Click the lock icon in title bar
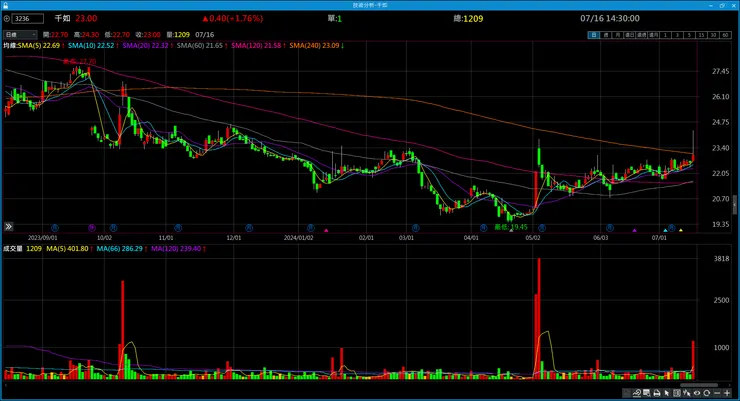740x401 pixels. coord(5,5)
